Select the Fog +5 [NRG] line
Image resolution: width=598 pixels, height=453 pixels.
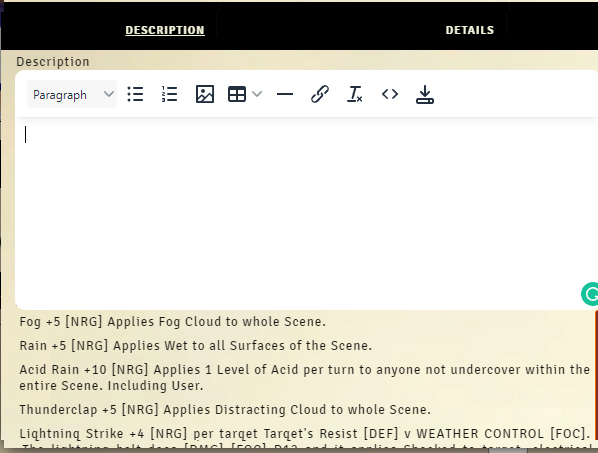pyautogui.click(x=173, y=321)
